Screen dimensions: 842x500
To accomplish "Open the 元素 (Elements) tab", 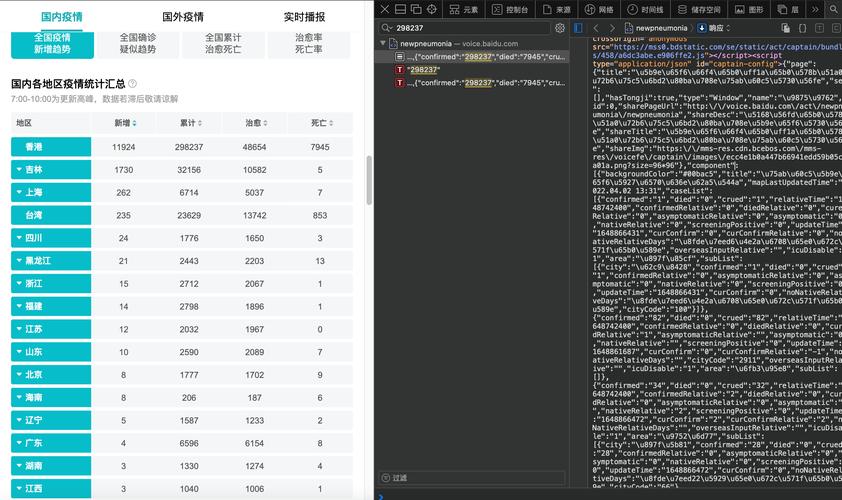I will point(464,9).
